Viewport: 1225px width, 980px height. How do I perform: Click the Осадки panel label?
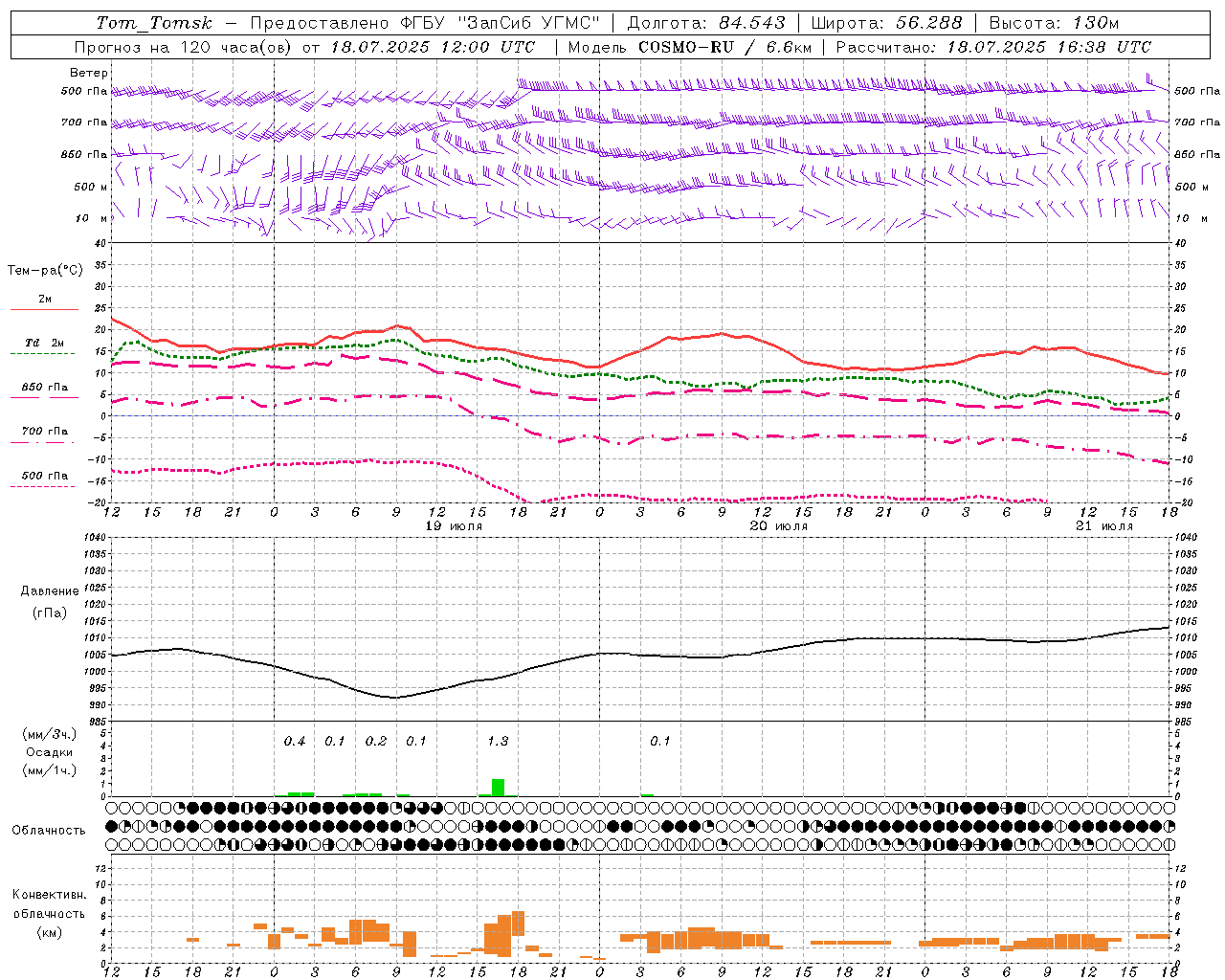(49, 752)
